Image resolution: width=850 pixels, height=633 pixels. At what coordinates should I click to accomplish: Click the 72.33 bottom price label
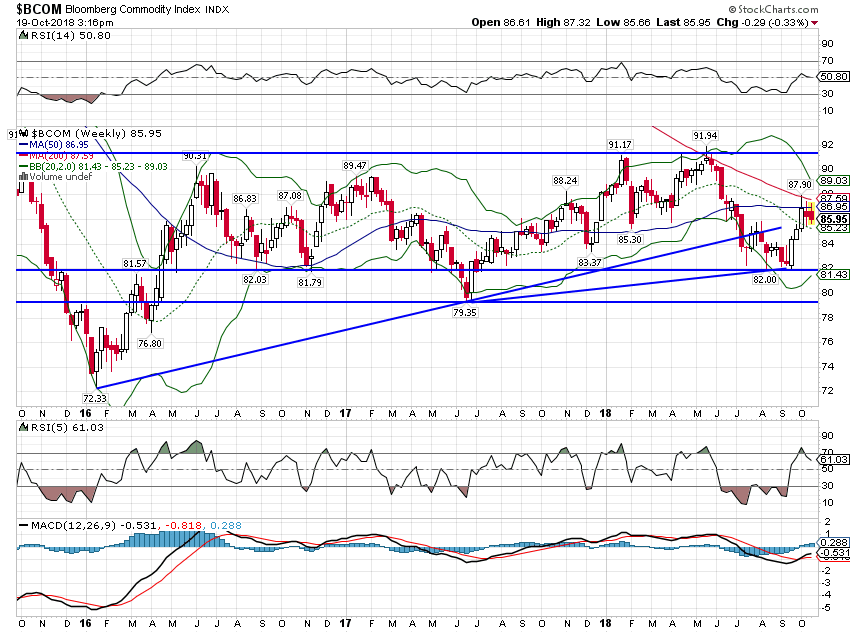[x=95, y=398]
